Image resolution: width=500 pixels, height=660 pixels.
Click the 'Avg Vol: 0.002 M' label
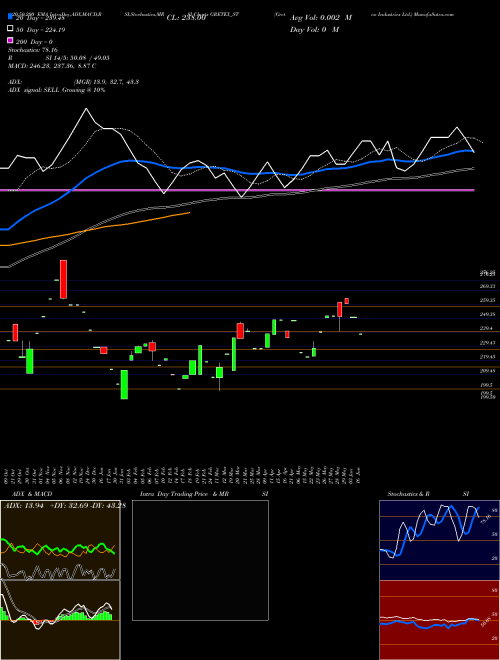[321, 18]
